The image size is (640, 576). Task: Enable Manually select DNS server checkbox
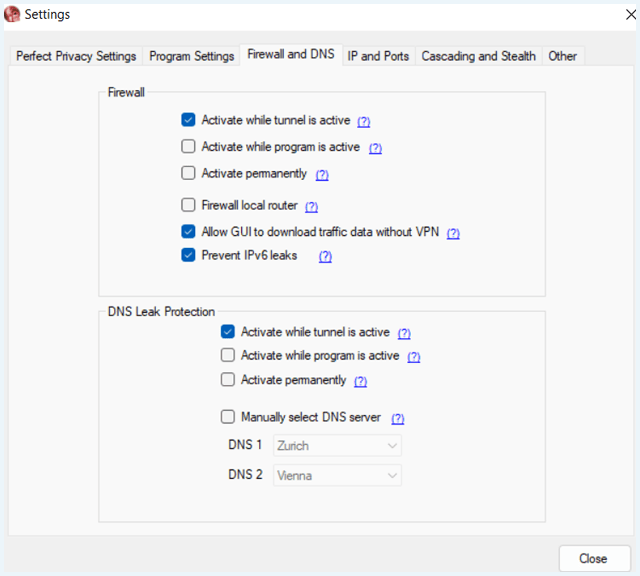point(228,417)
